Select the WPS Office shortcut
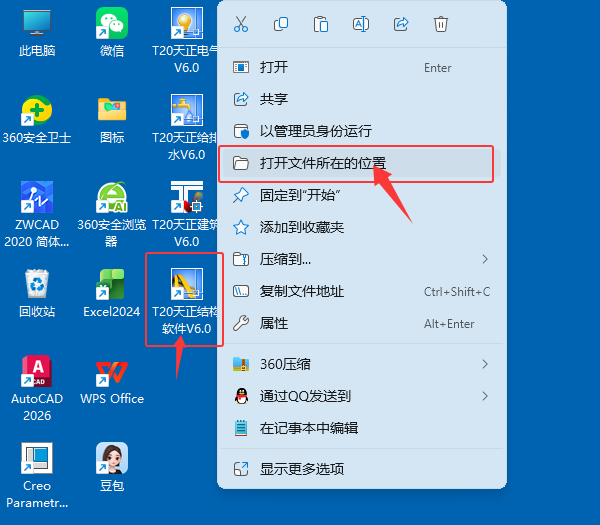The height and width of the screenshot is (525, 600). (112, 381)
